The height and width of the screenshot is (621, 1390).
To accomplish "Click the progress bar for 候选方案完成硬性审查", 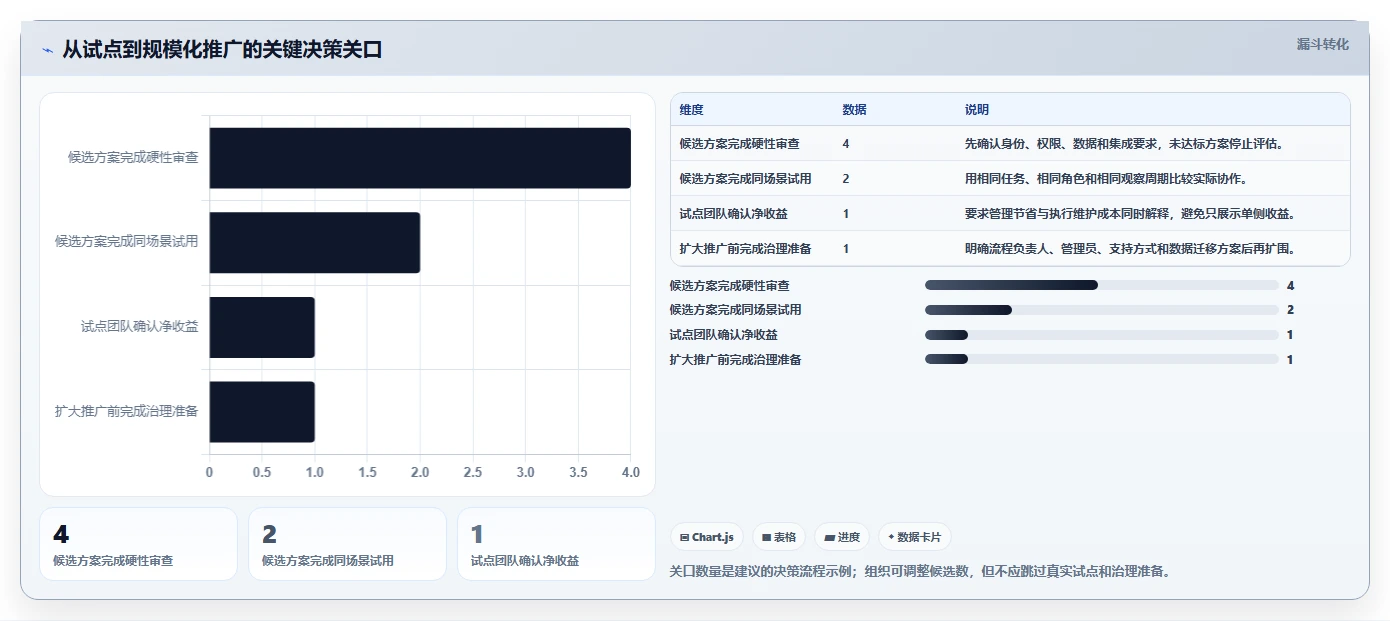I will (1102, 285).
